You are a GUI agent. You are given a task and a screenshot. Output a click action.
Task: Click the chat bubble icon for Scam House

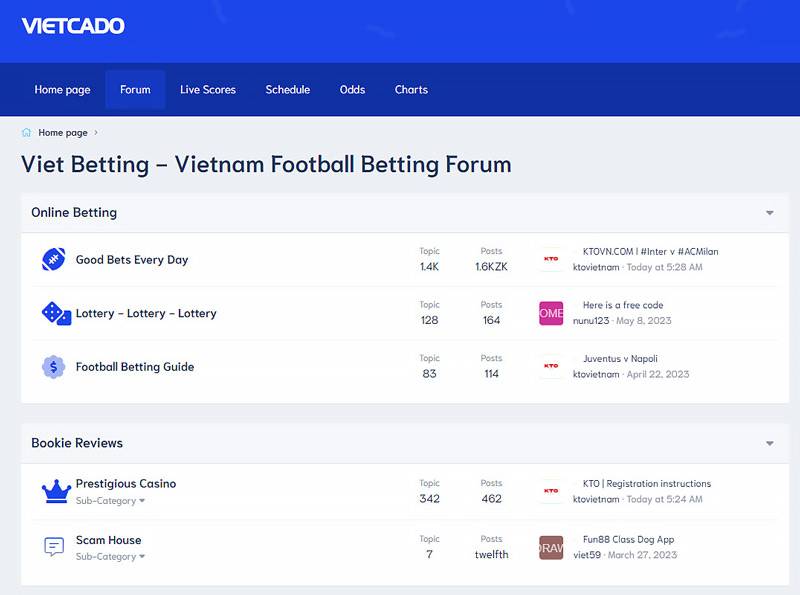[x=54, y=547]
